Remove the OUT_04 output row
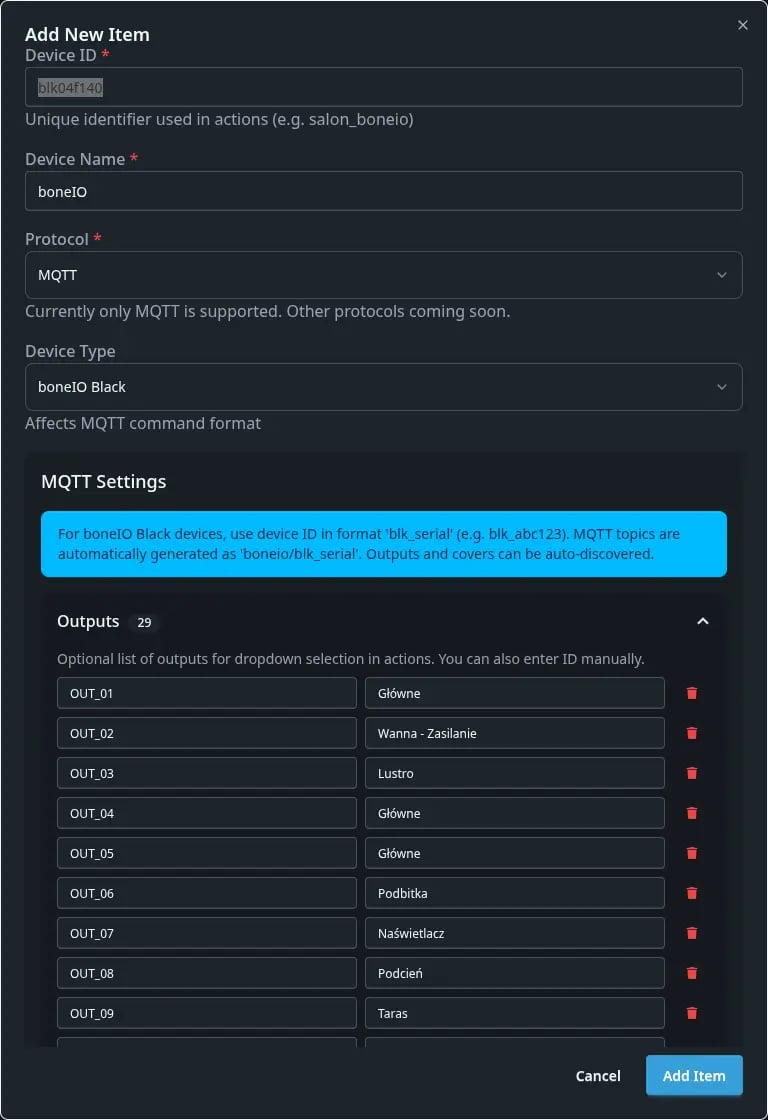Screen dimensions: 768x1120 point(692,813)
